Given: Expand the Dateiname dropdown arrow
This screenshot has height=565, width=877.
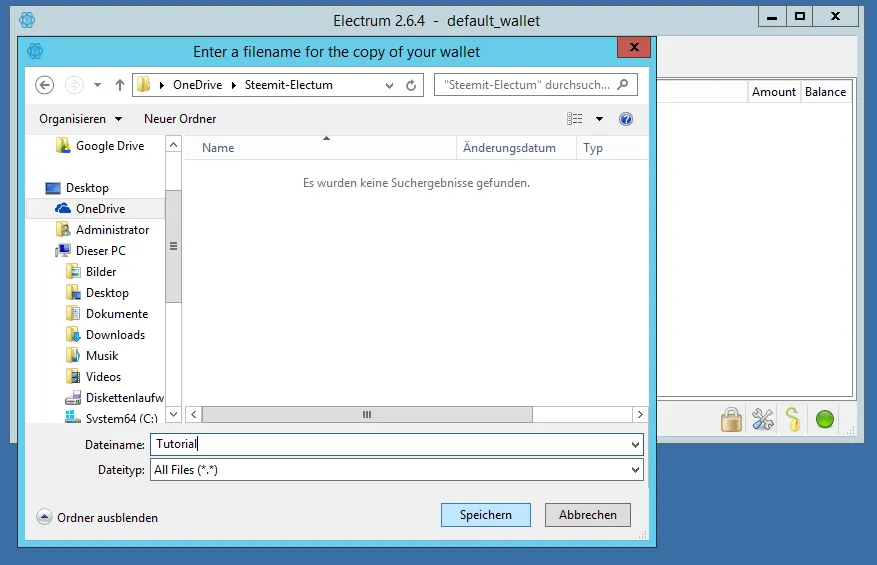Looking at the screenshot, I should [635, 445].
